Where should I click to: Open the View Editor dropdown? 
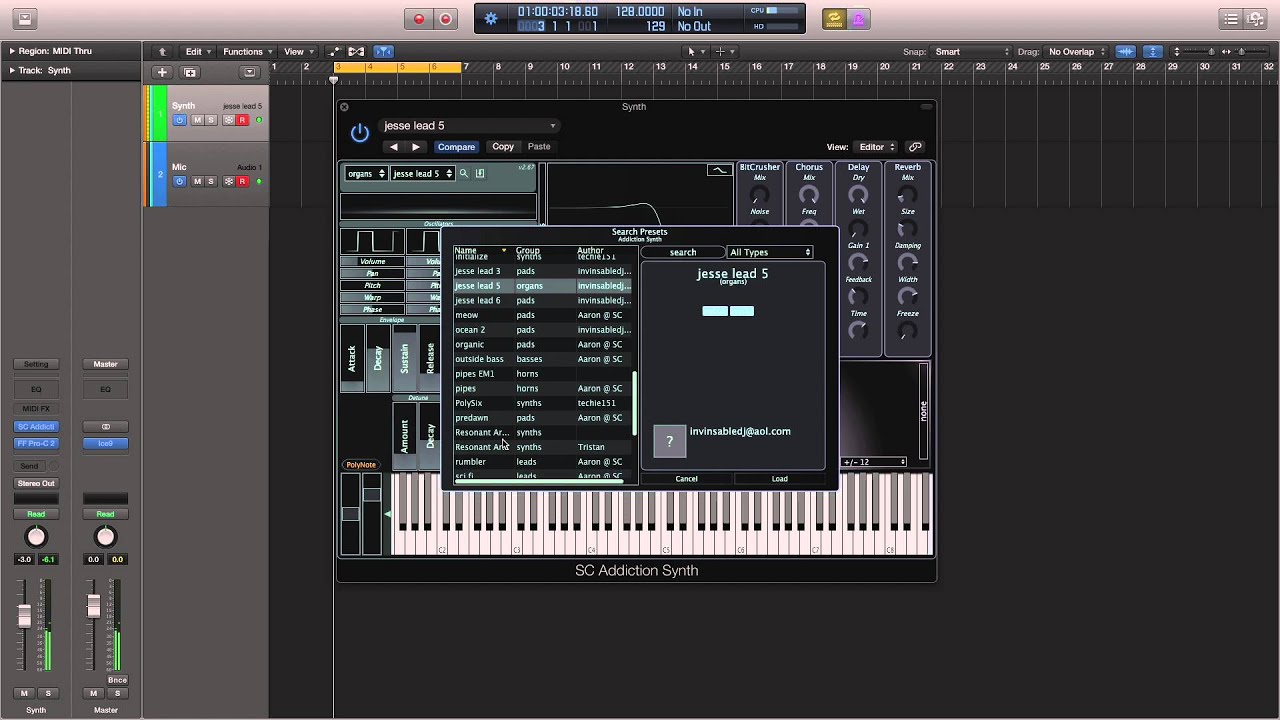point(877,147)
